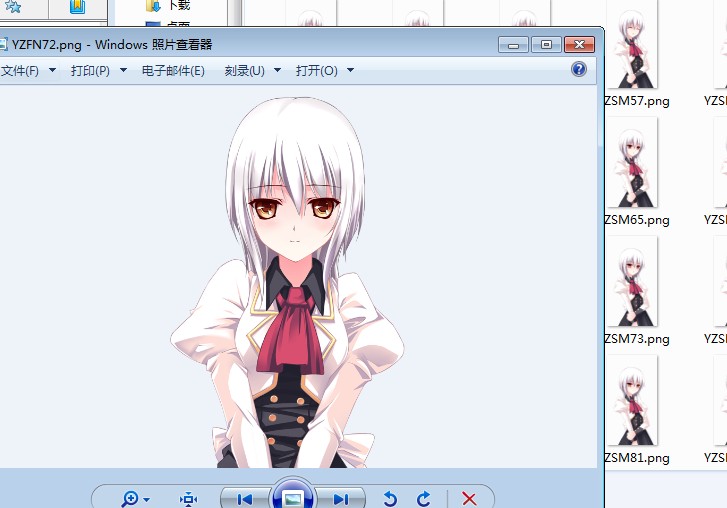Go to the previous picture

245,499
